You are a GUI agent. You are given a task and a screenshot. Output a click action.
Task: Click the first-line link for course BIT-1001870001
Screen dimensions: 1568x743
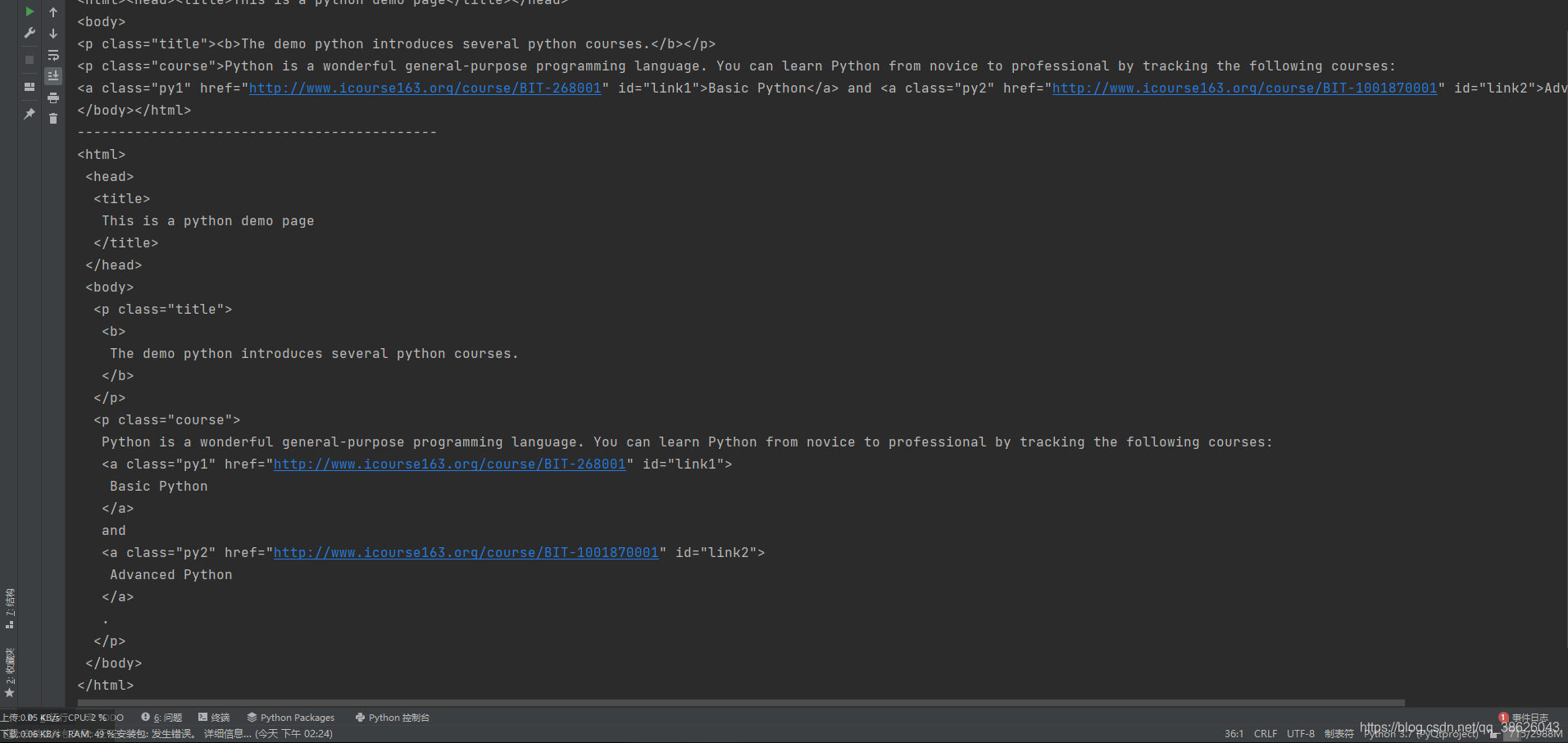pos(1245,88)
